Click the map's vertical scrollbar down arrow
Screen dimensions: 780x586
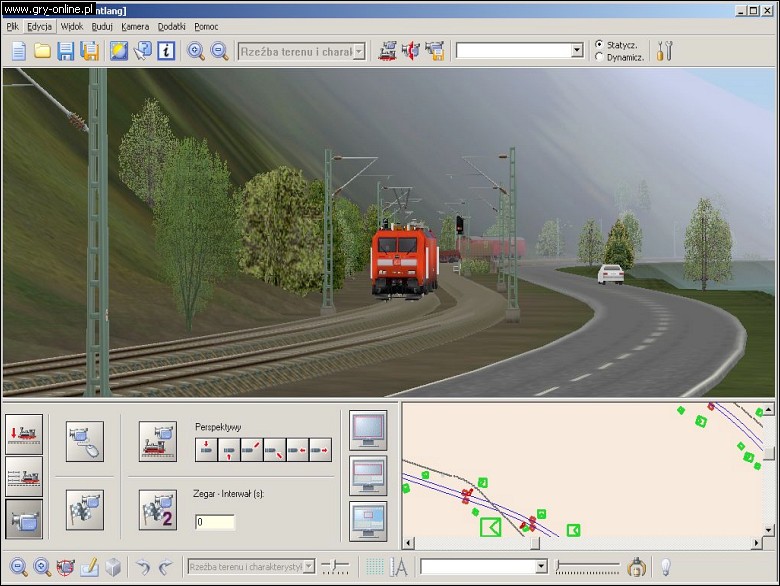[x=769, y=530]
